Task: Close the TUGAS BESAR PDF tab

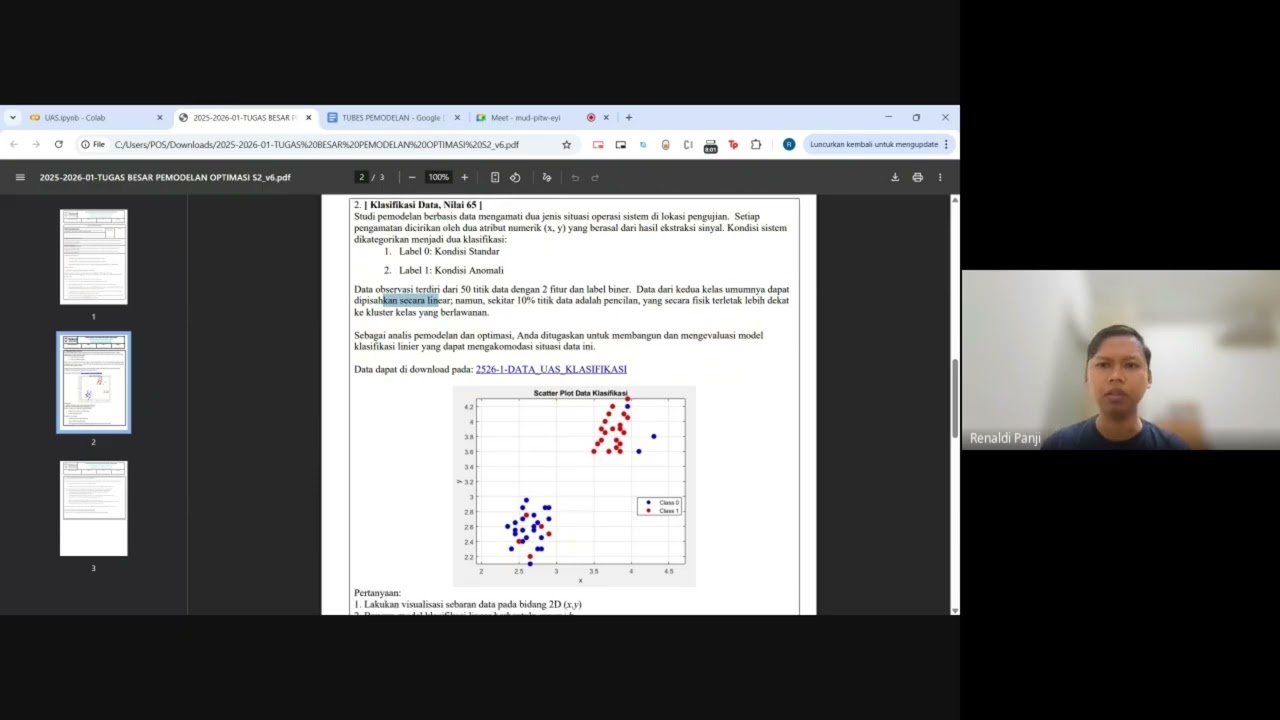Action: (308, 117)
